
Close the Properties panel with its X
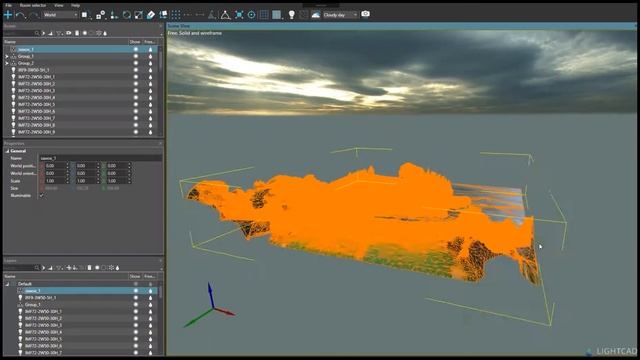[x=160, y=144]
